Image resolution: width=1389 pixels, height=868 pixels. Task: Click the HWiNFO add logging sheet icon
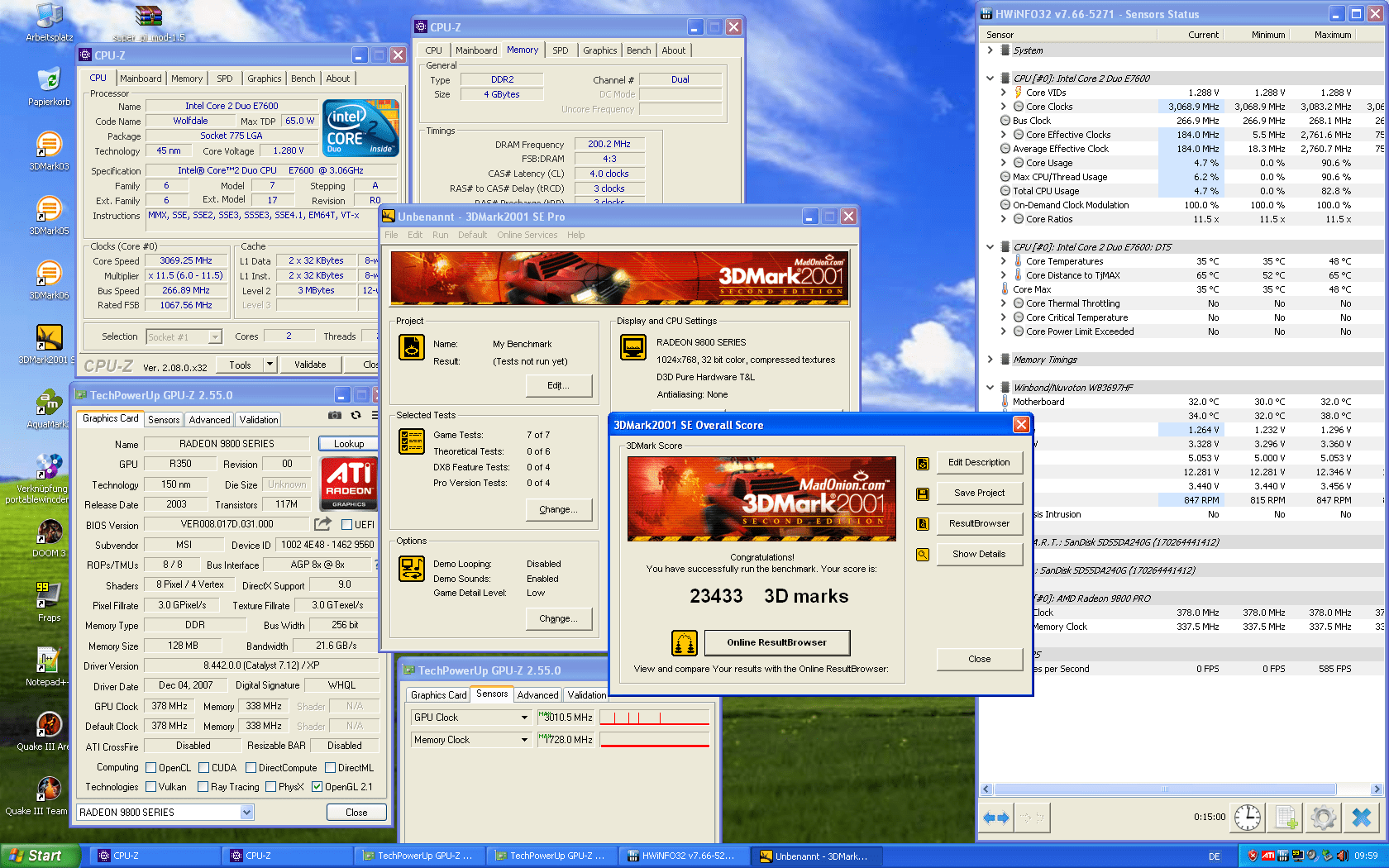[x=1286, y=818]
